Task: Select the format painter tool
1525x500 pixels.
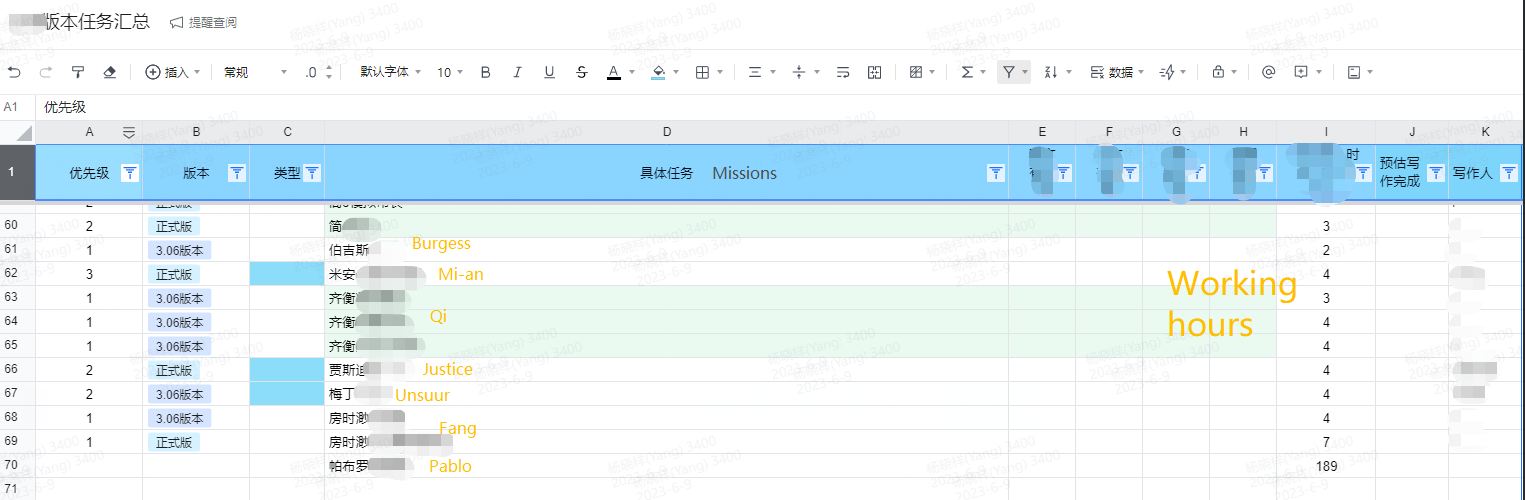Action: tap(78, 72)
